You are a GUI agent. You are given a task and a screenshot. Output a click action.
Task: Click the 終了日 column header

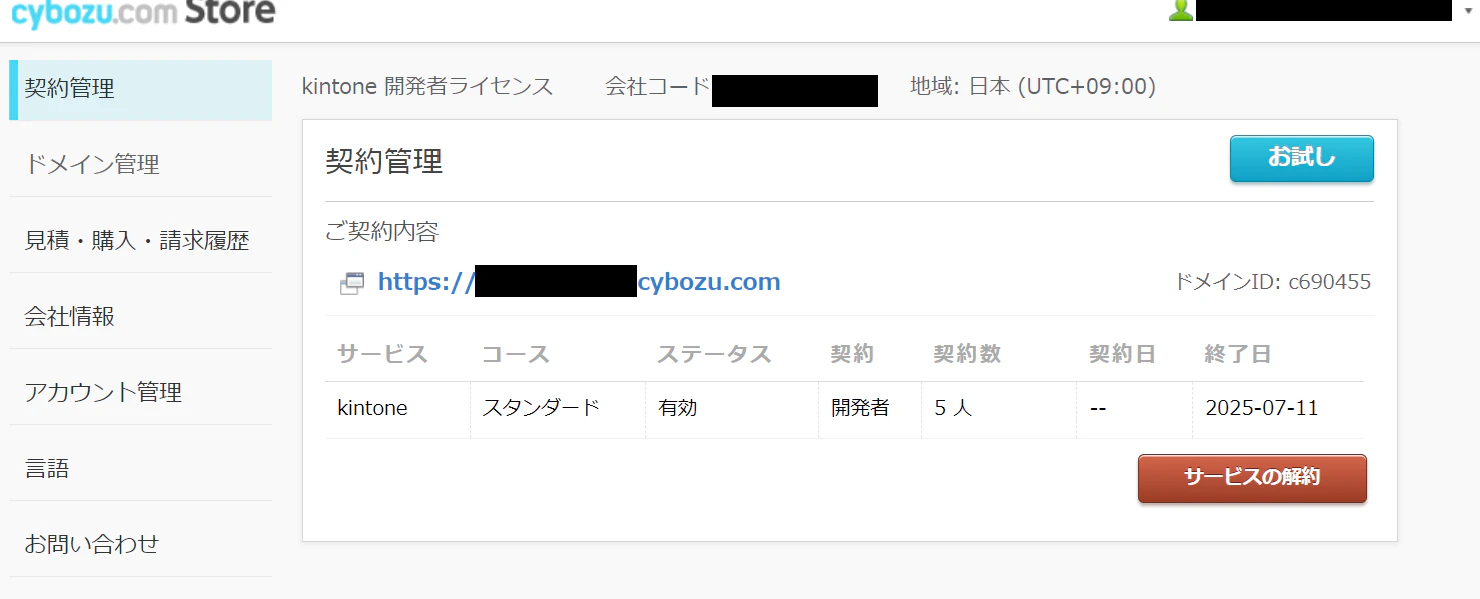pos(1238,354)
